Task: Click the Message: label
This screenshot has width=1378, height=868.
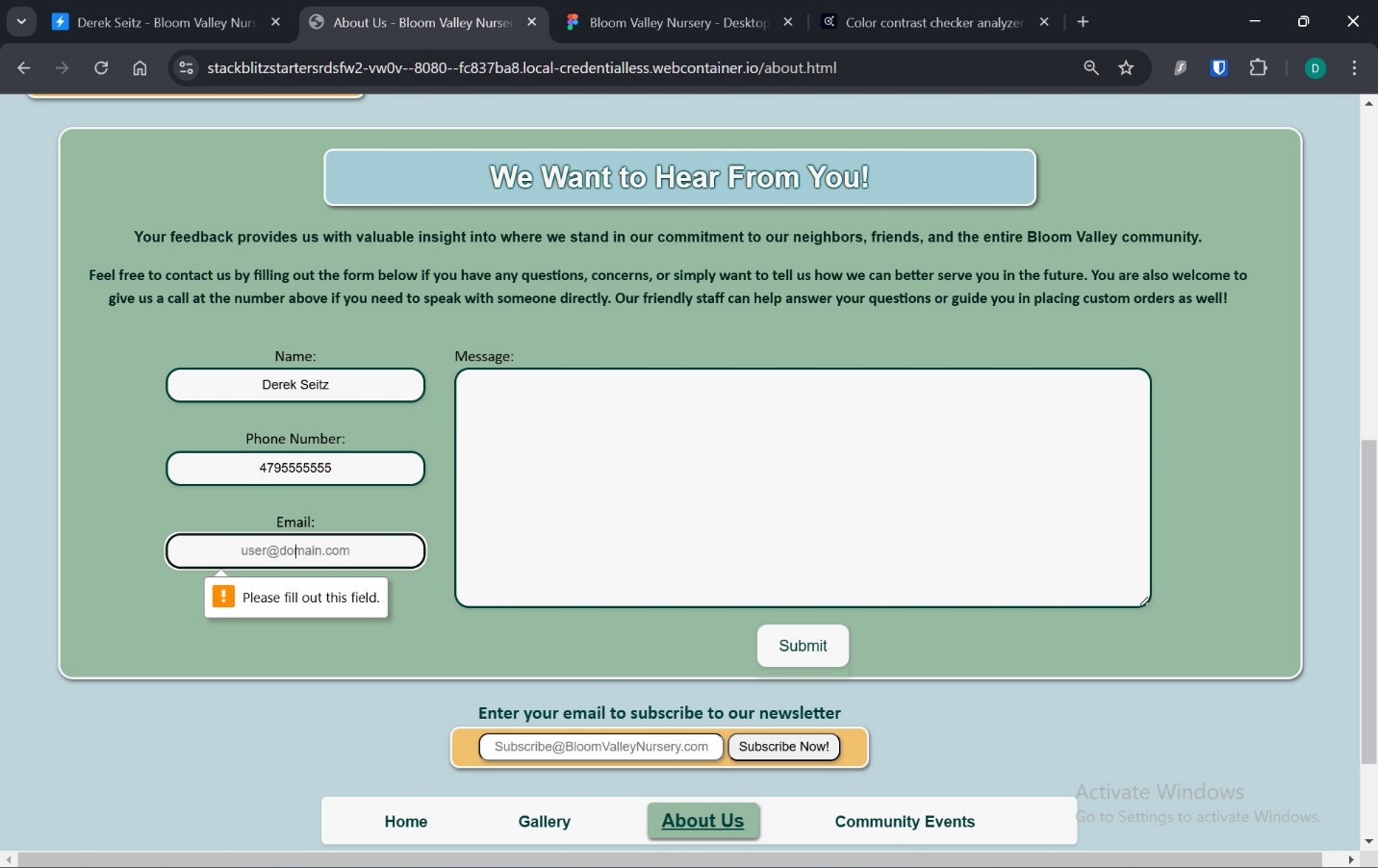Action: [485, 356]
